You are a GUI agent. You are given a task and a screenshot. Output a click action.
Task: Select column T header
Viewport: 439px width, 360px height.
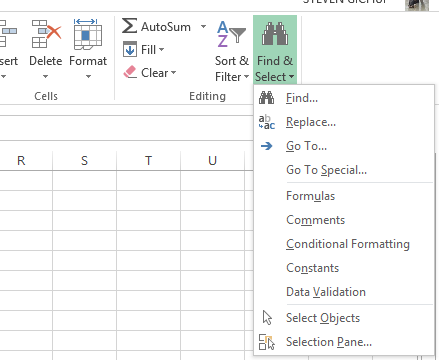coord(148,161)
